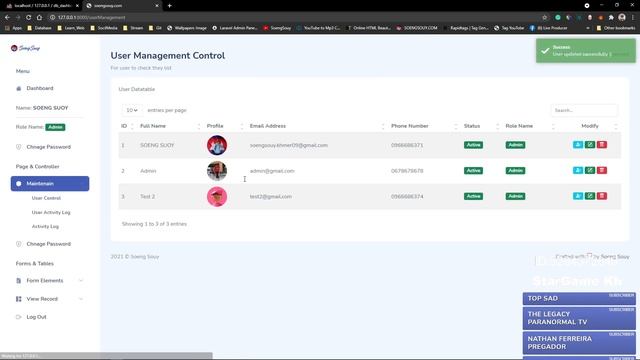This screenshot has width=640, height=360.
Task: Open a new browser tab
Action: [169, 6]
